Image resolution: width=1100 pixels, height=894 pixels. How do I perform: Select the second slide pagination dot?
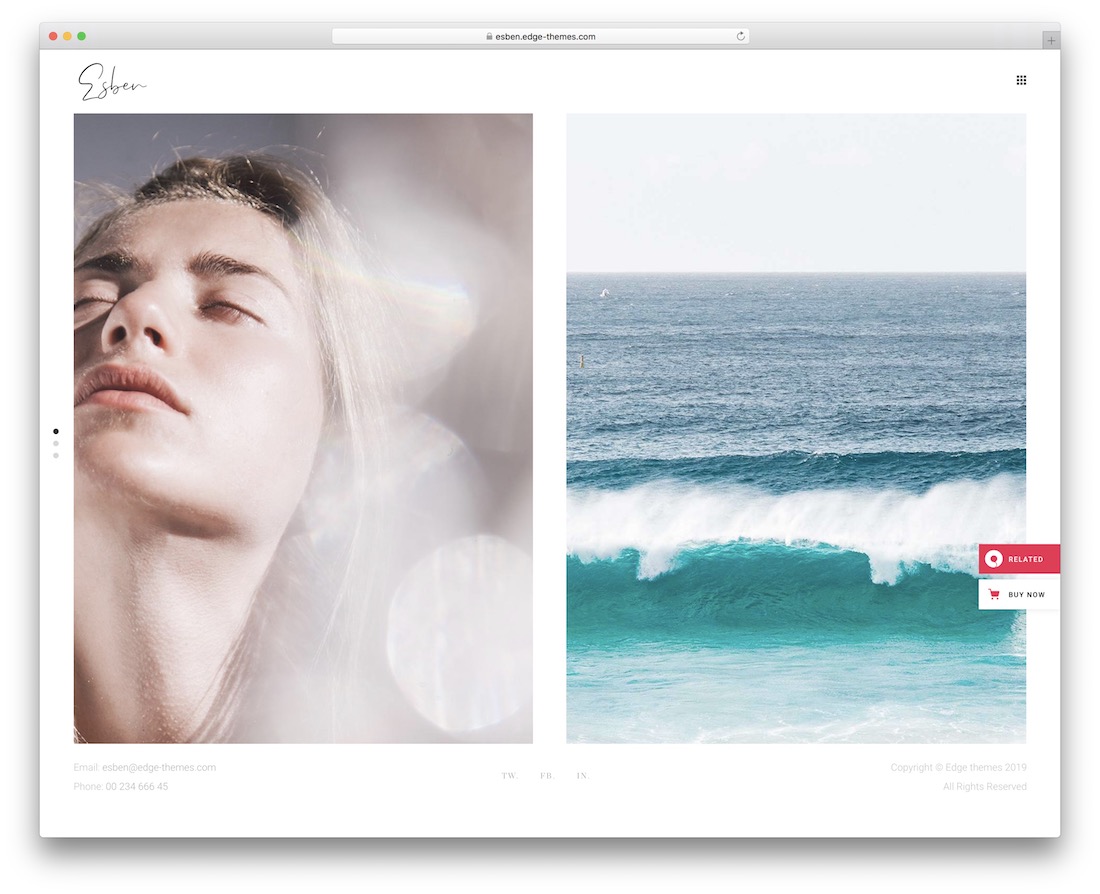(x=56, y=443)
